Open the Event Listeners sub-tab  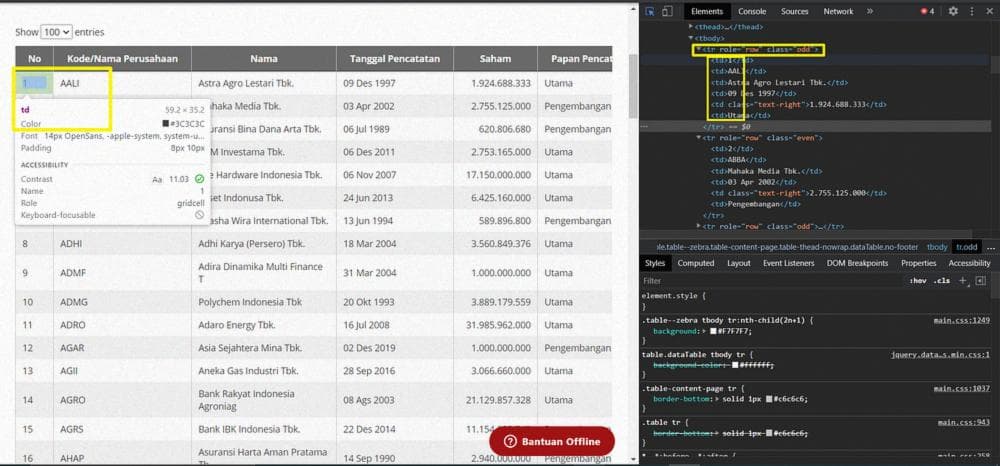[x=788, y=263]
